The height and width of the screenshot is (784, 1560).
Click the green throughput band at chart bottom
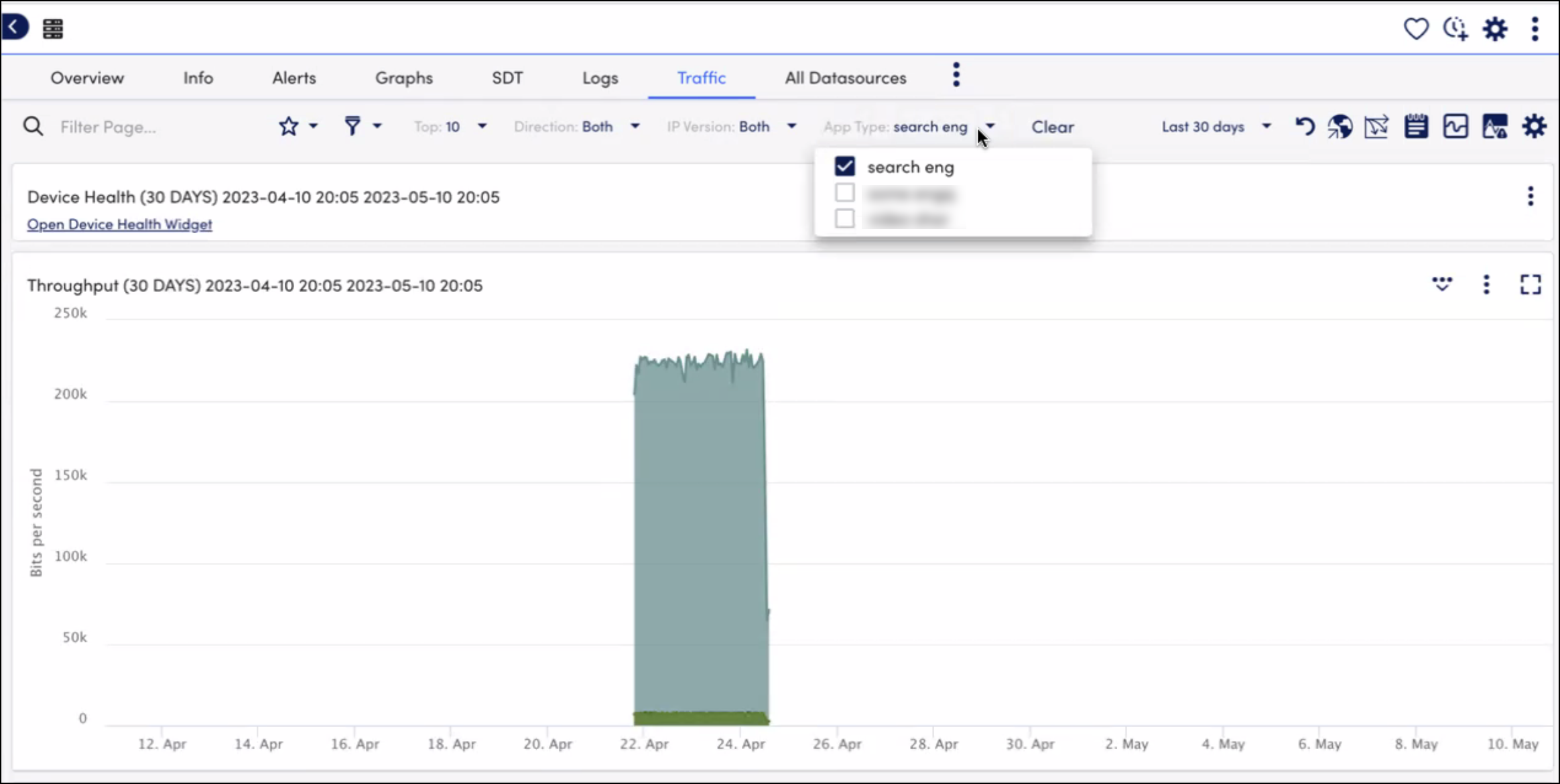(701, 718)
